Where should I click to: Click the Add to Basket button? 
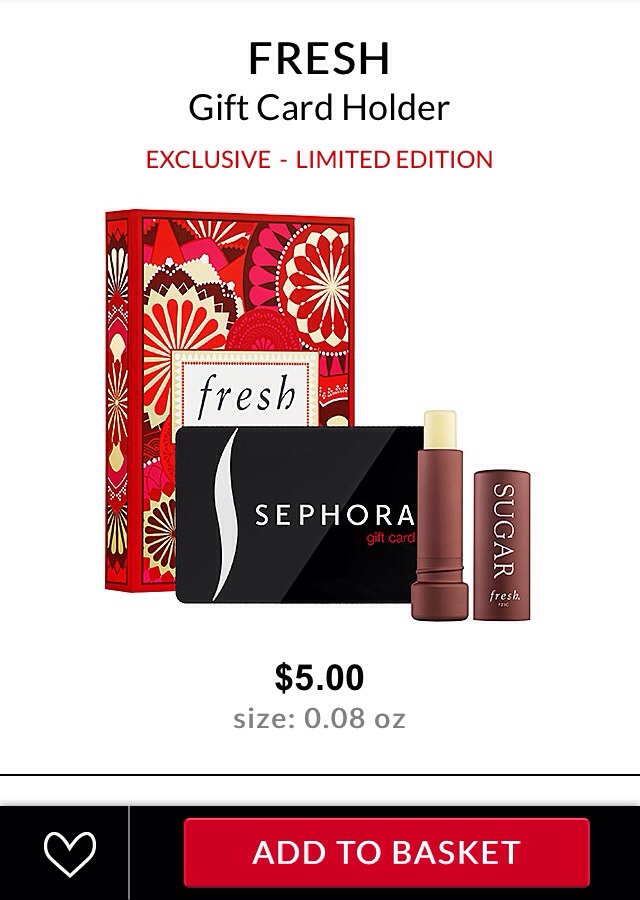(386, 852)
